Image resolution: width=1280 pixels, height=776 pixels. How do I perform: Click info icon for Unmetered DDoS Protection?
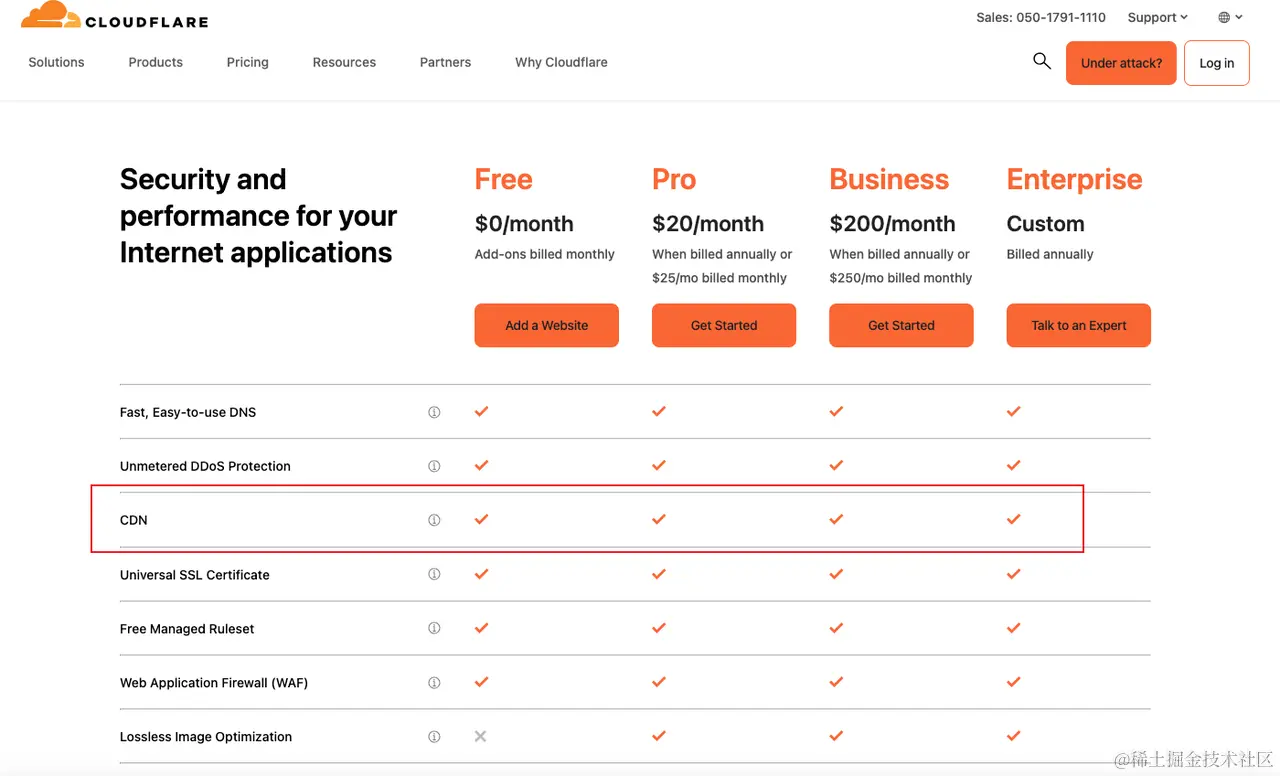(434, 466)
